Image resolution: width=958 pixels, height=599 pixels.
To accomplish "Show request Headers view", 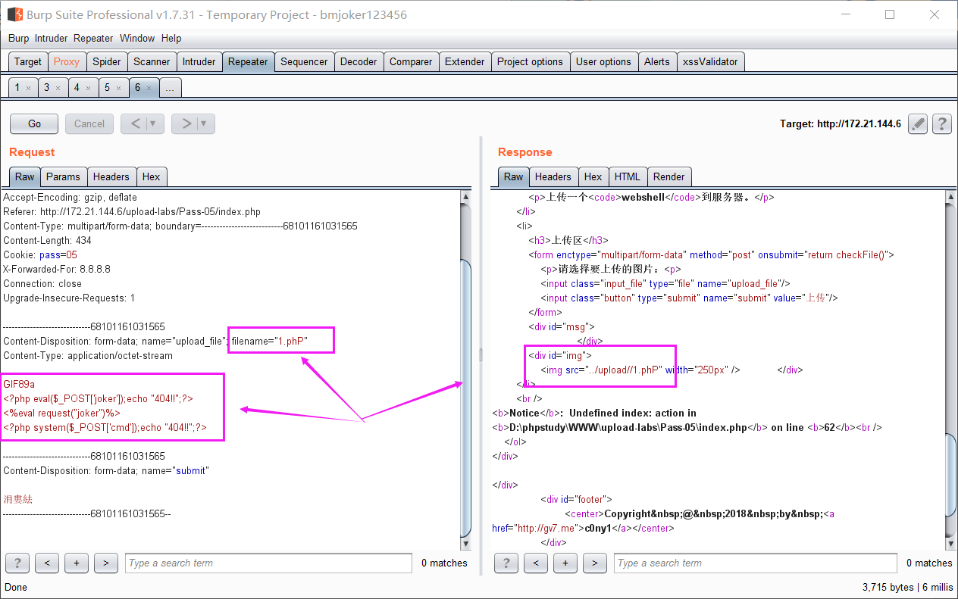I will [x=111, y=177].
